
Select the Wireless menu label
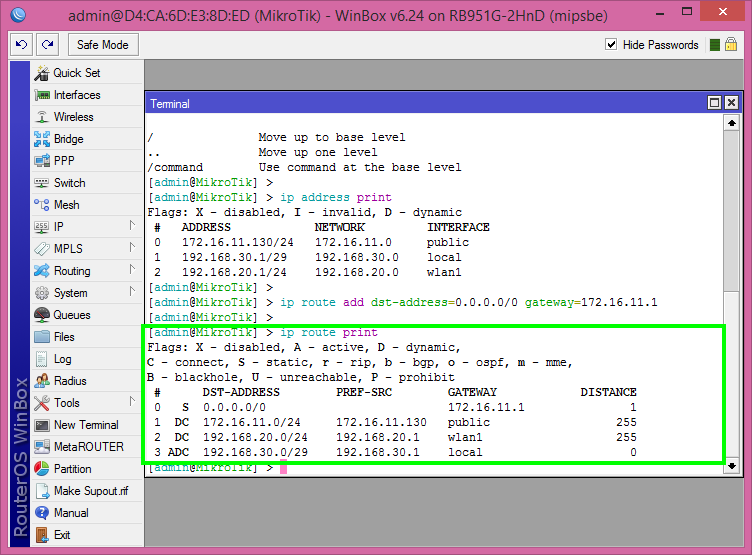coord(74,117)
